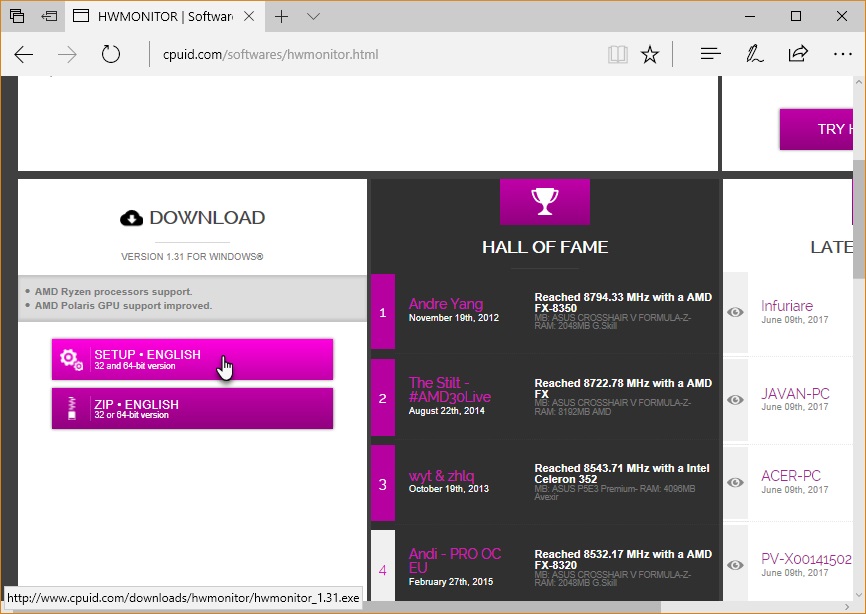Image resolution: width=866 pixels, height=614 pixels.
Task: Add page to favorites with star icon
Action: pyautogui.click(x=650, y=55)
